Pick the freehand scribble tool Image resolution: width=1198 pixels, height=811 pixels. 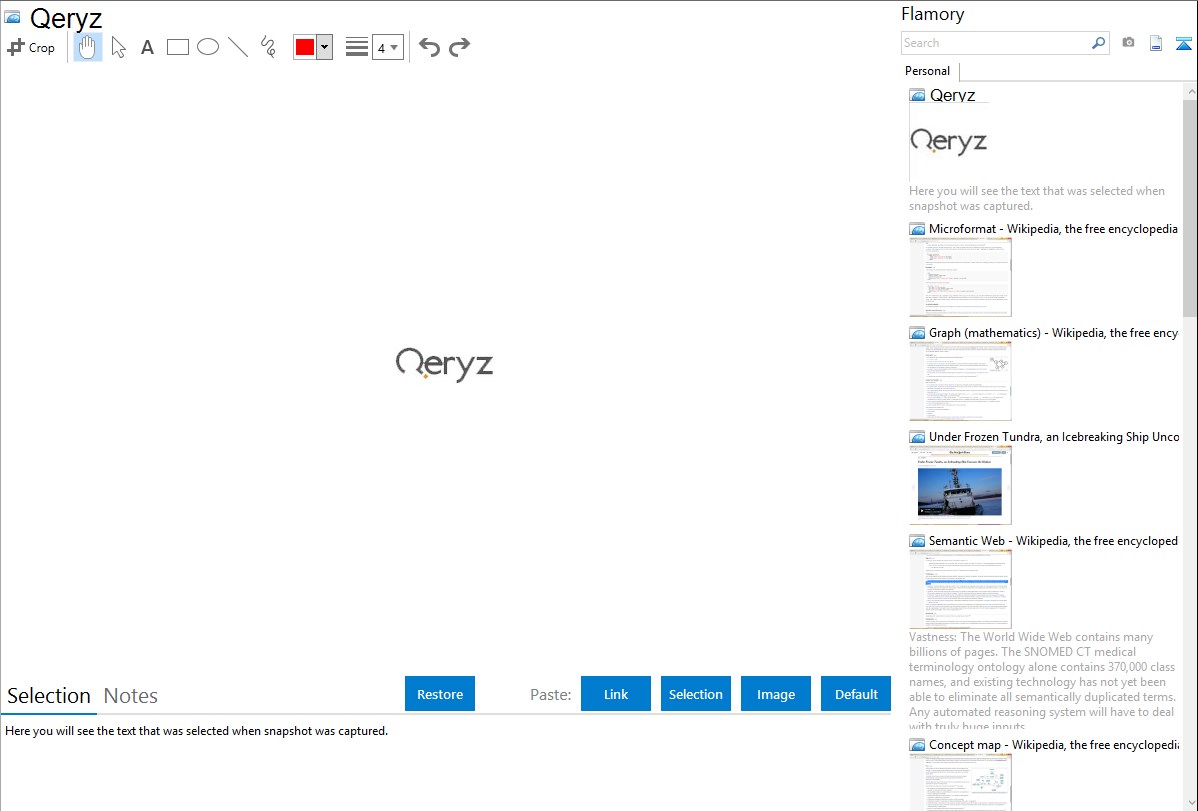(x=268, y=47)
